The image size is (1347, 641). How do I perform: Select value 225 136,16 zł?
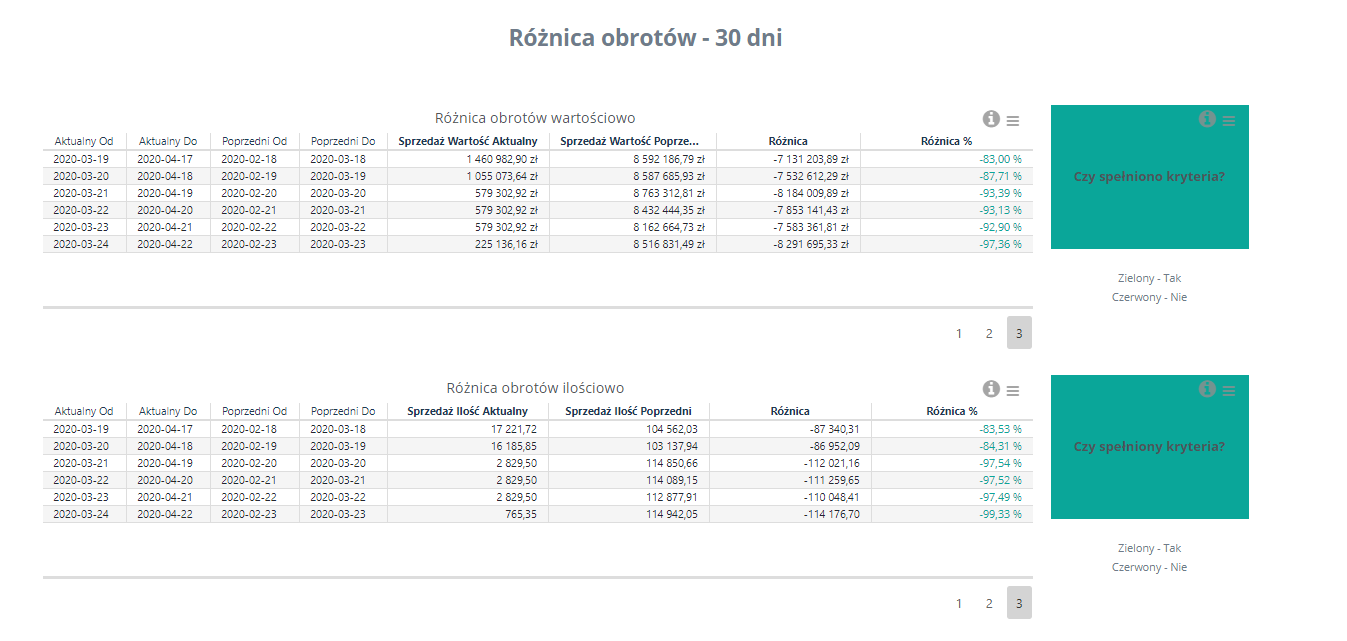coord(507,244)
